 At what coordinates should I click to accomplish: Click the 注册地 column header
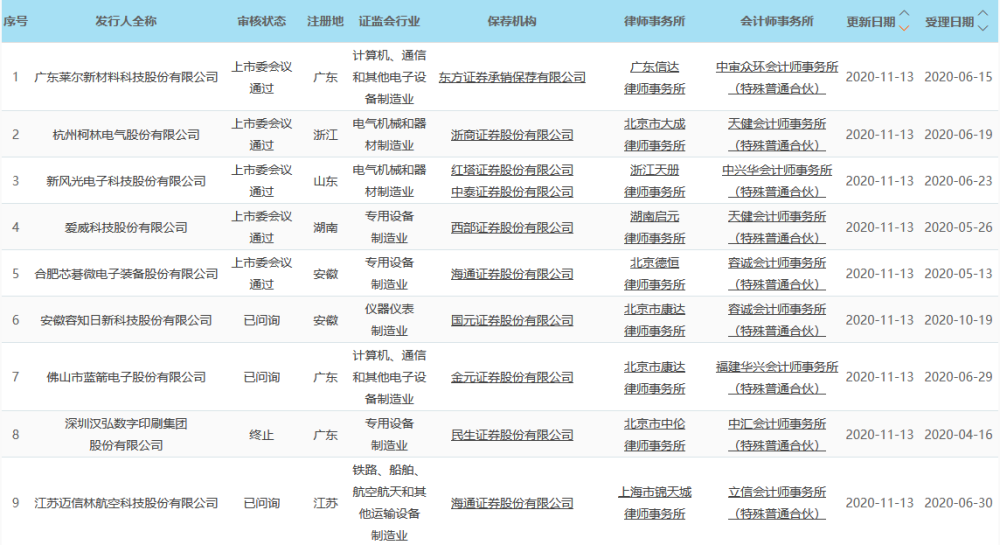coord(325,22)
